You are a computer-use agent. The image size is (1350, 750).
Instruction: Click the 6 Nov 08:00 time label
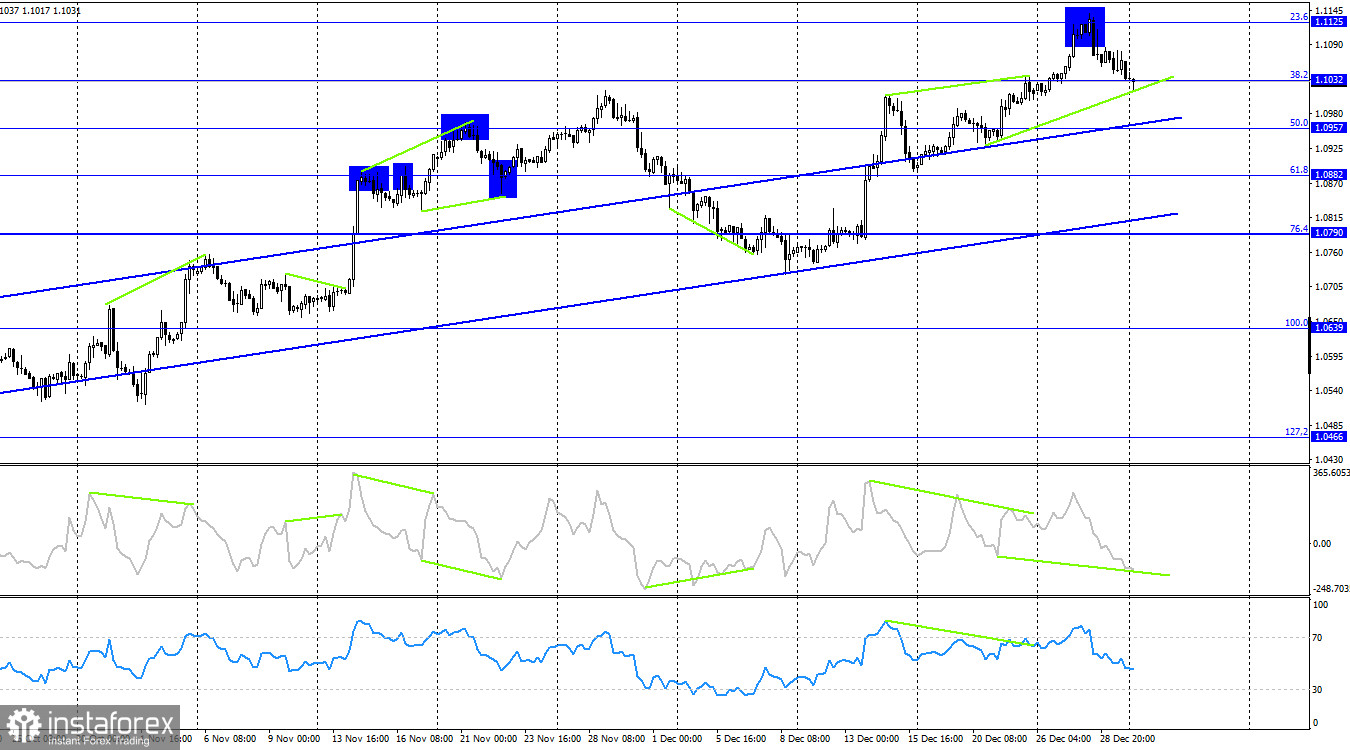coord(229,739)
